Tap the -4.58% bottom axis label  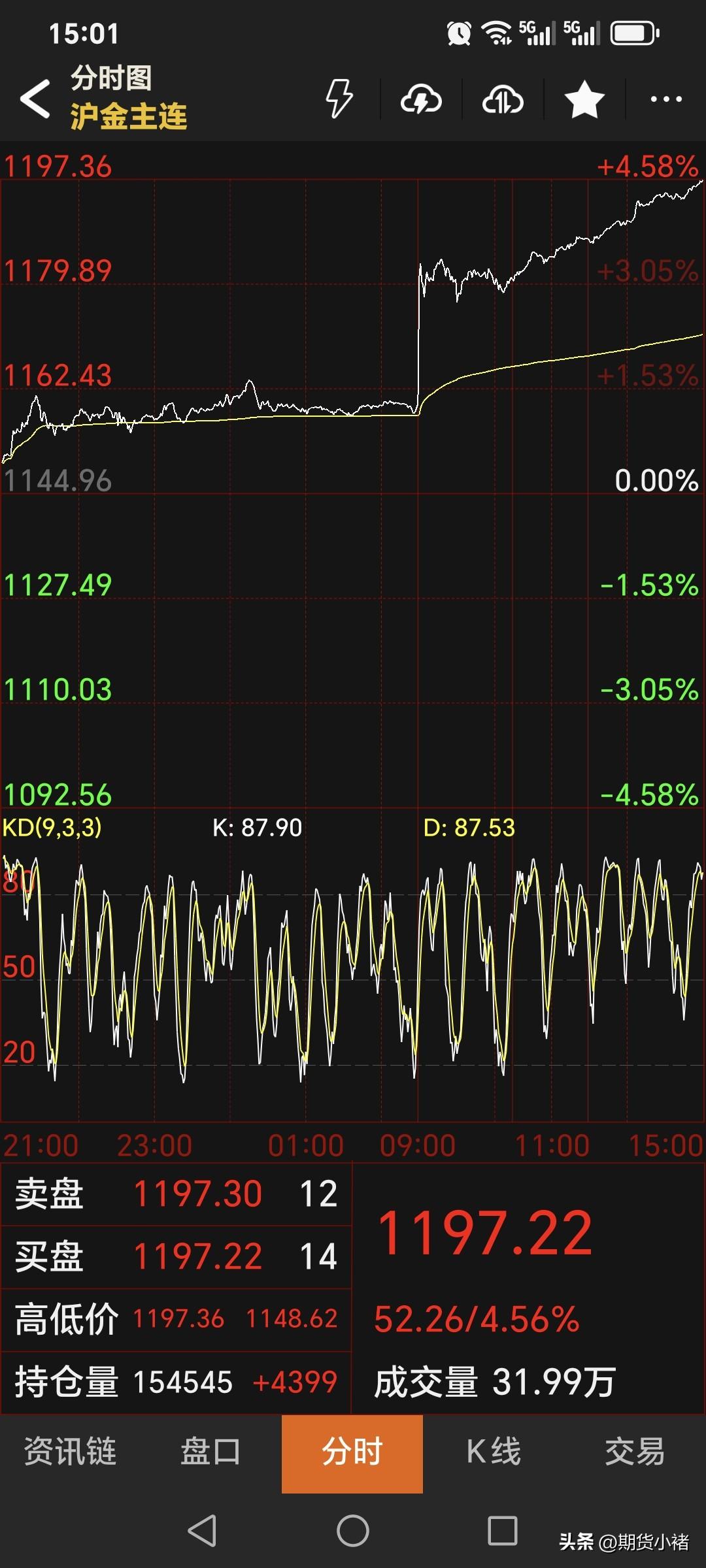pos(649,794)
